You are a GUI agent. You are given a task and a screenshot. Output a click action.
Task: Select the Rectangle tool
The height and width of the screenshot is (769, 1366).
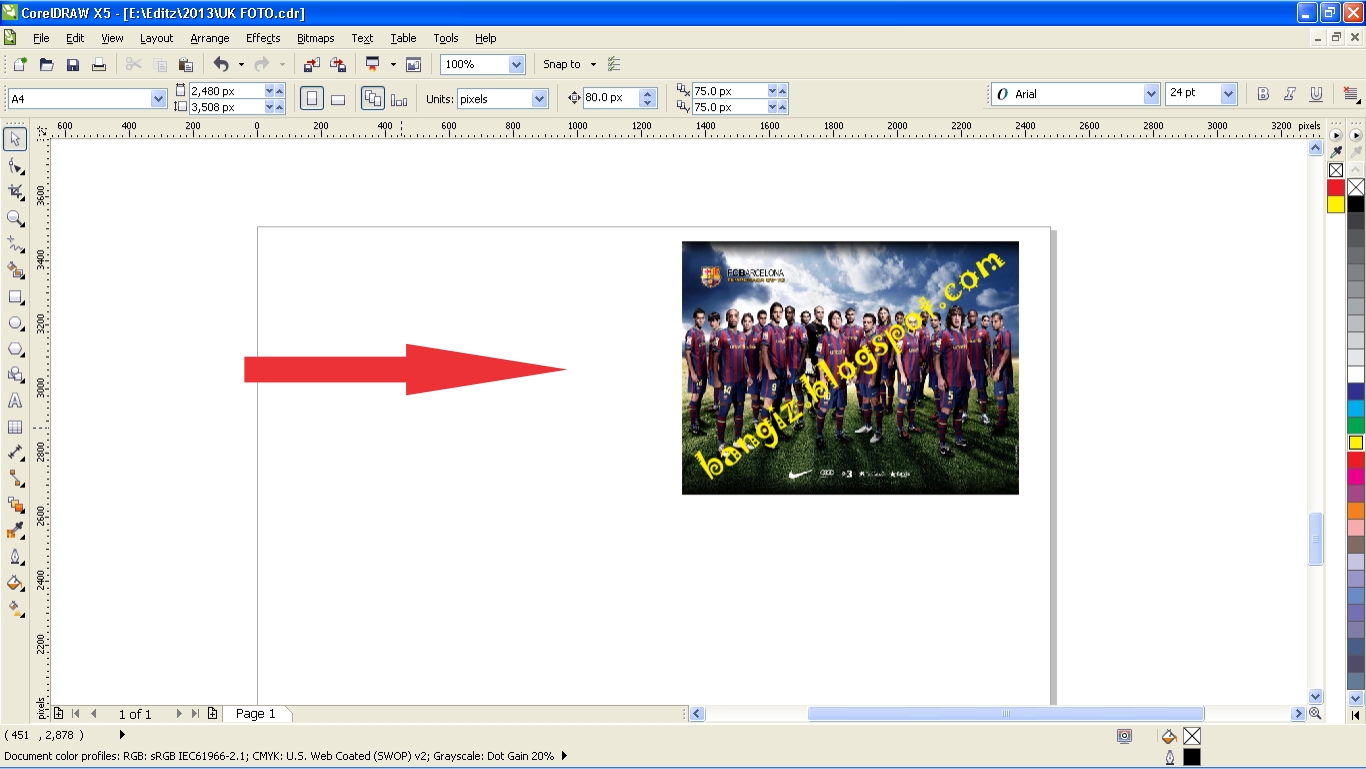coord(14,297)
